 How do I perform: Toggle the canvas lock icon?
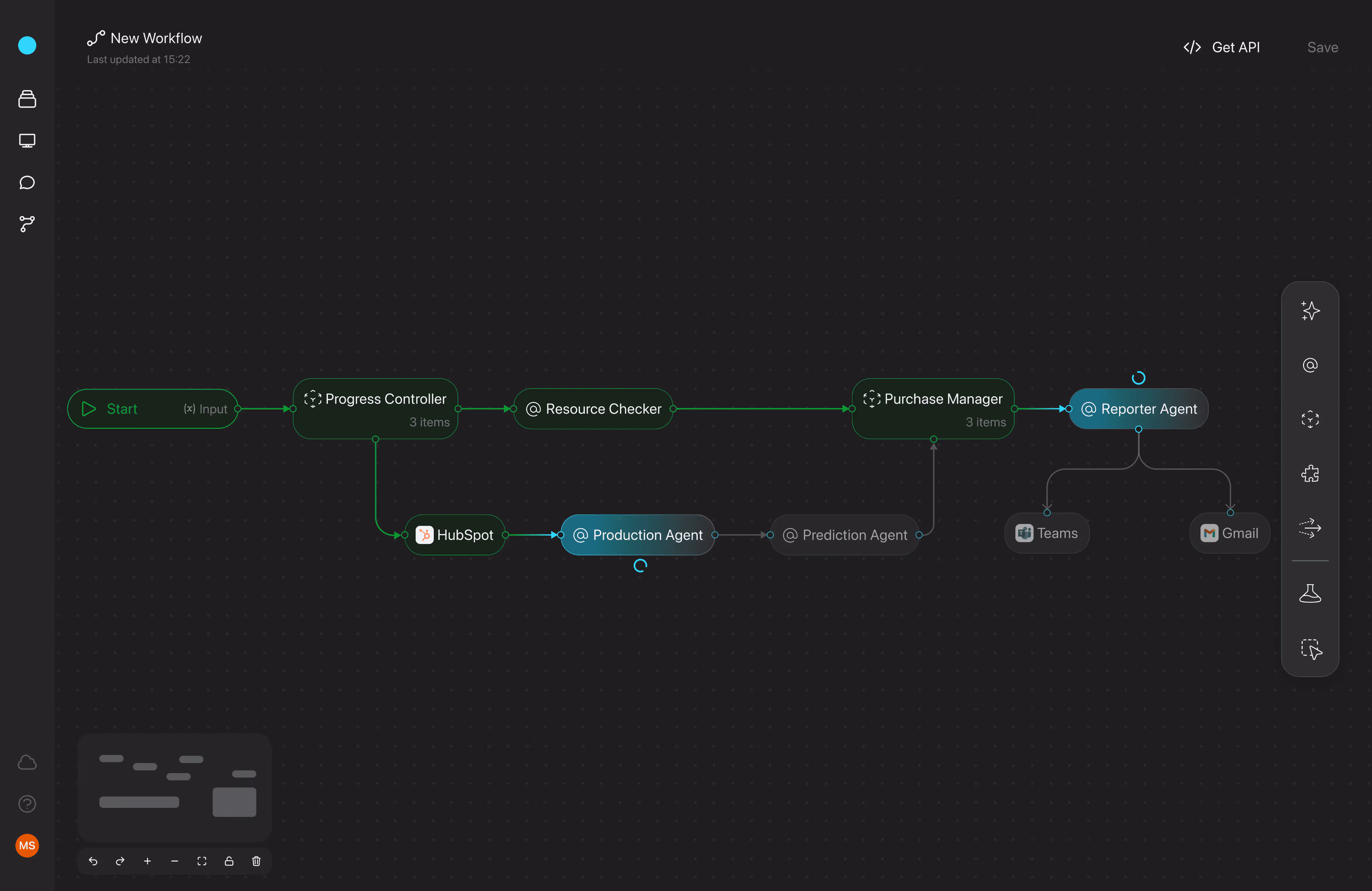click(229, 861)
